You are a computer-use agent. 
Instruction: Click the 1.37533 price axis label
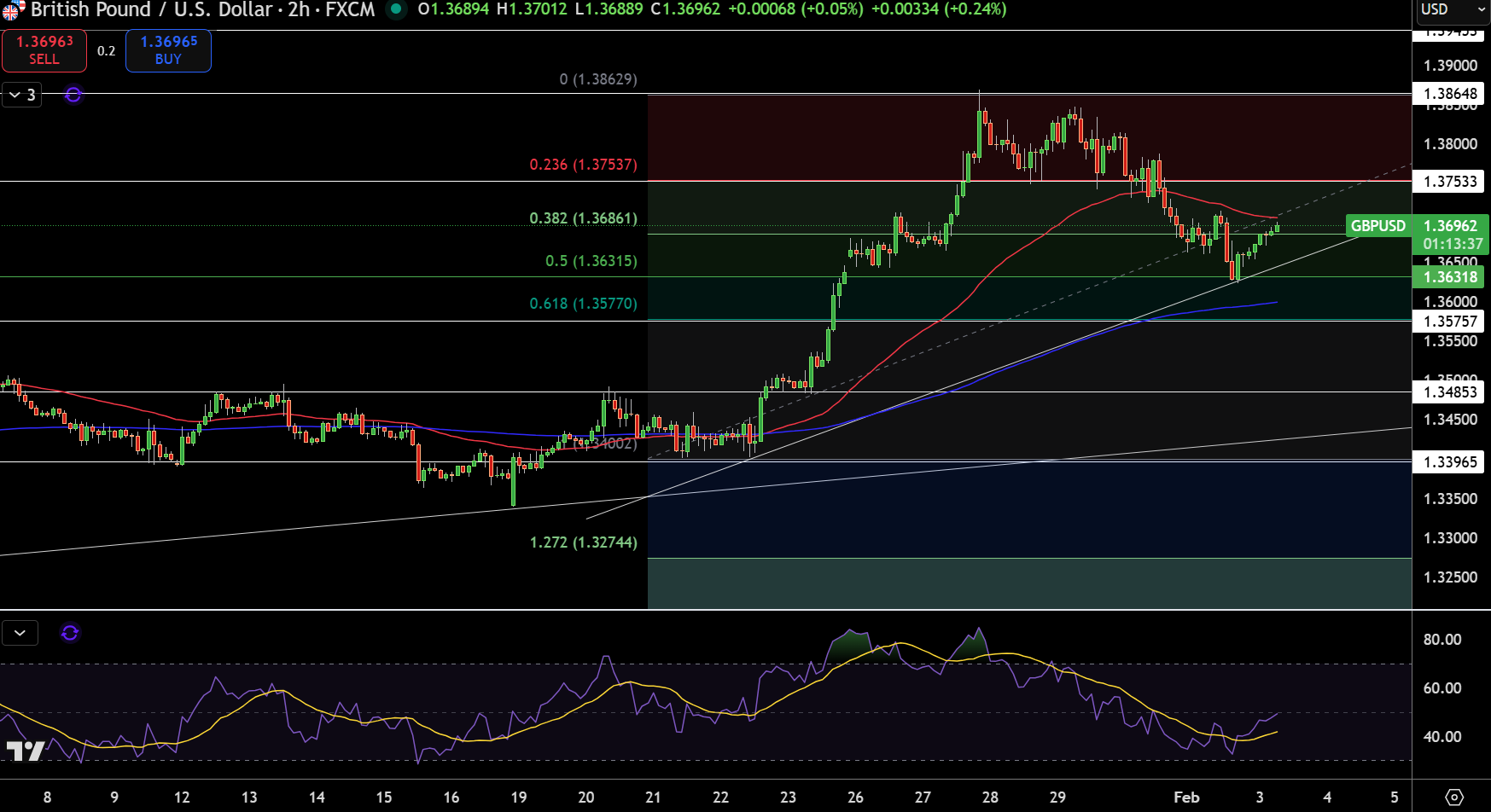(1448, 181)
